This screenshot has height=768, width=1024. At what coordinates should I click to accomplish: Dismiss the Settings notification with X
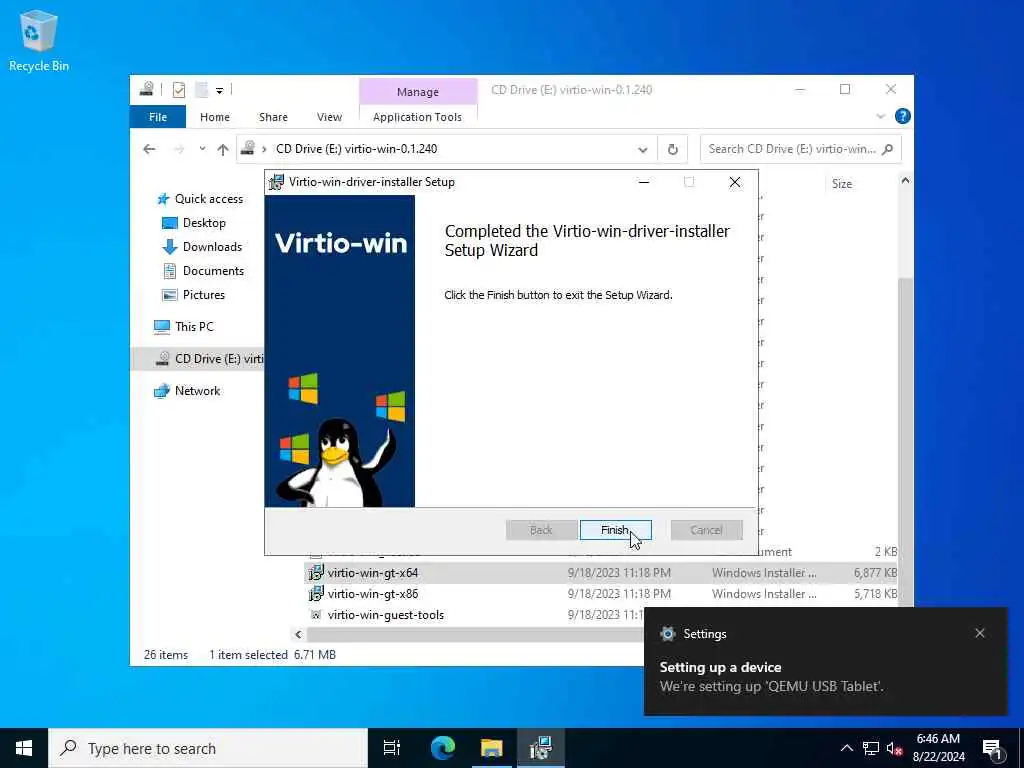tap(980, 633)
